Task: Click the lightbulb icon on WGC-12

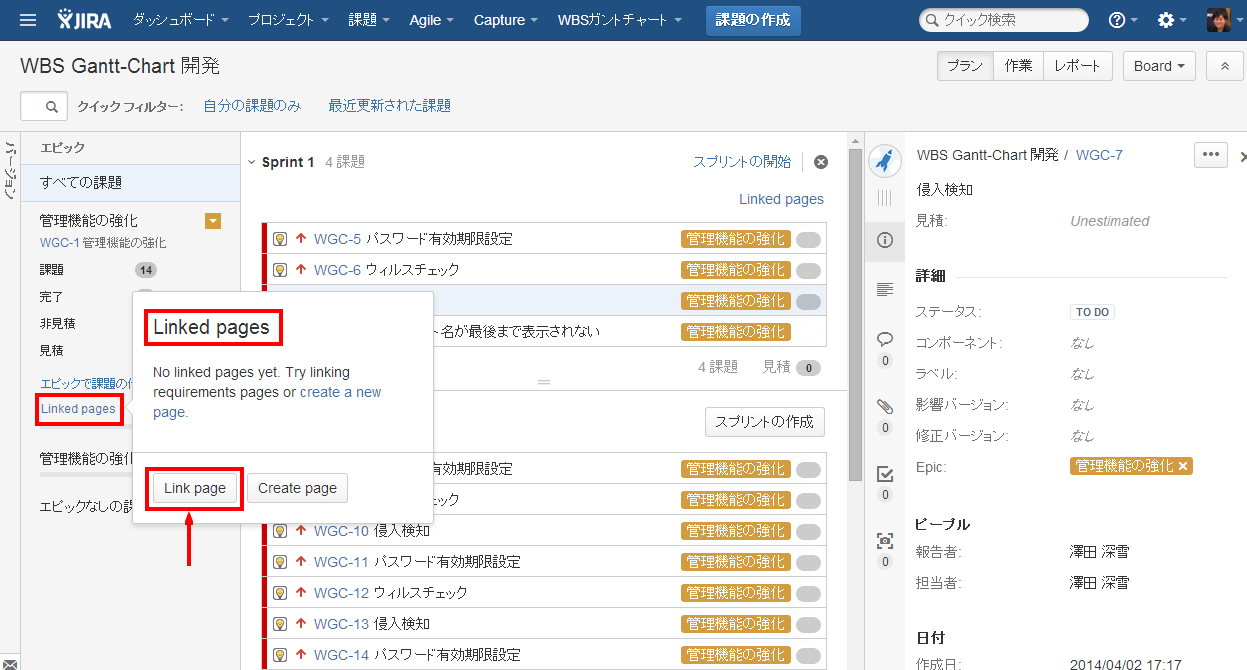Action: pos(280,593)
